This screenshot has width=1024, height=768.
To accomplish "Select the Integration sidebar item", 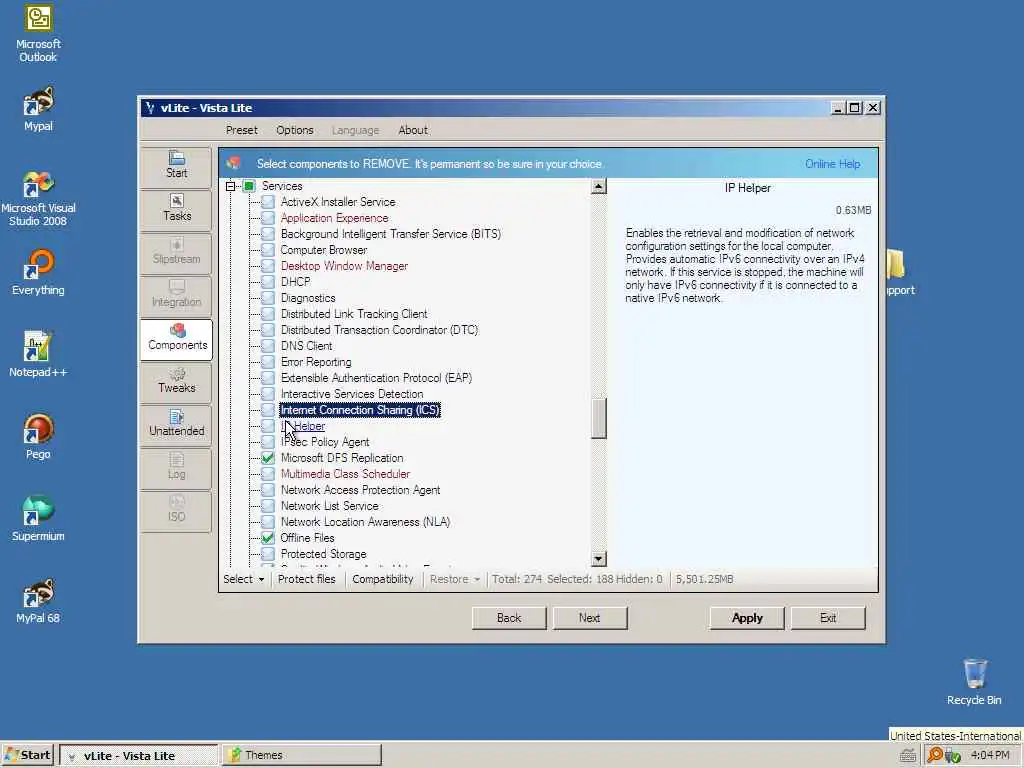I will pos(176,295).
